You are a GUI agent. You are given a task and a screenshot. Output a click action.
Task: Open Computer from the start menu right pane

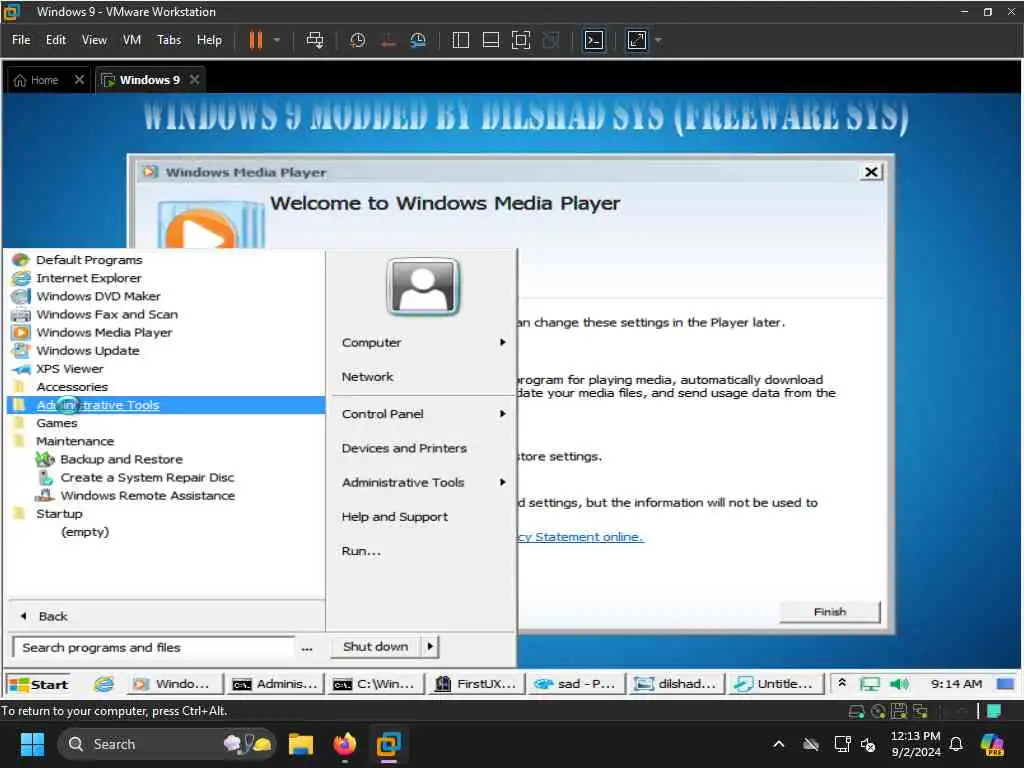coord(371,343)
